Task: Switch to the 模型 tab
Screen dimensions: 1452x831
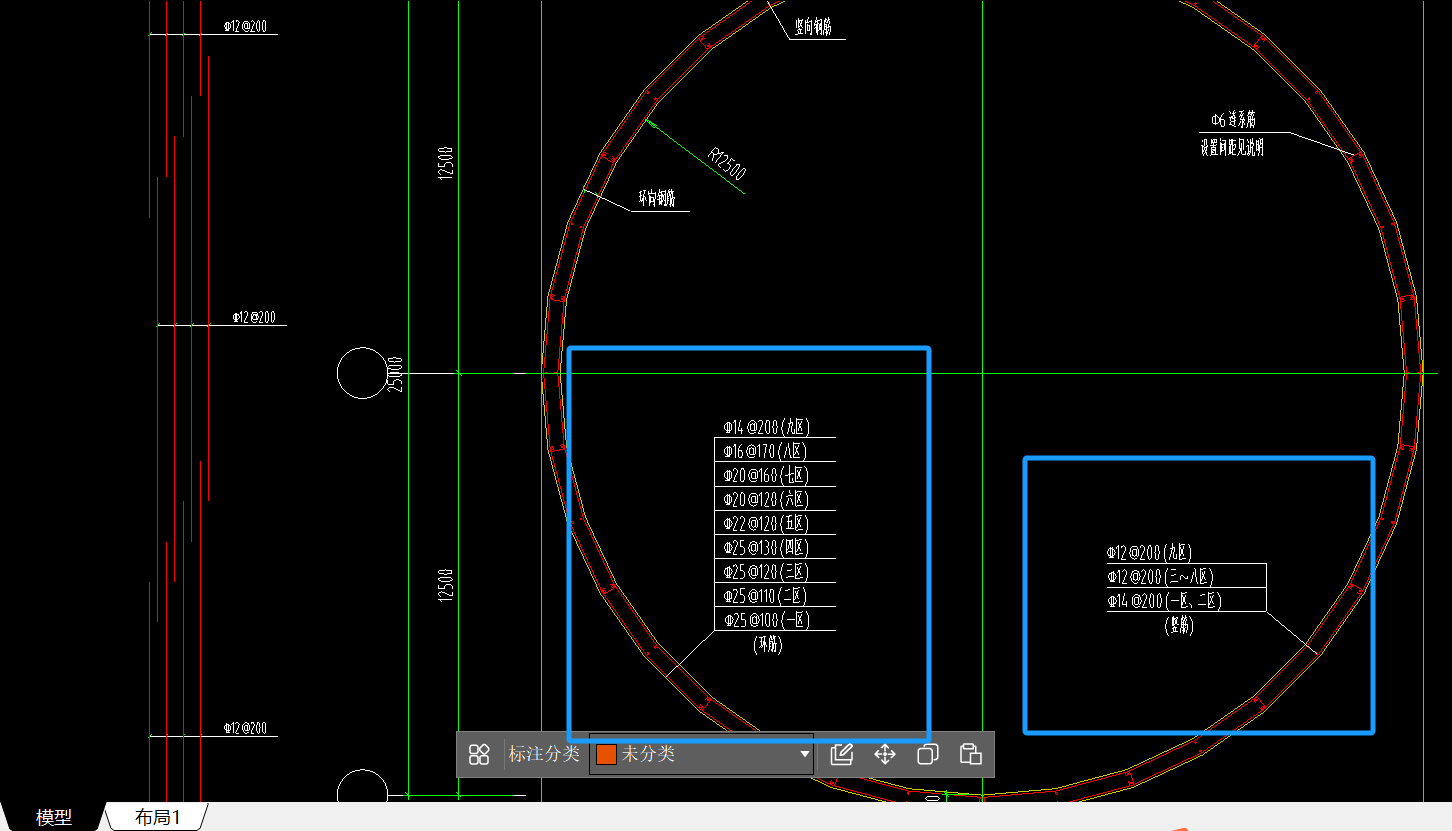Action: click(53, 817)
